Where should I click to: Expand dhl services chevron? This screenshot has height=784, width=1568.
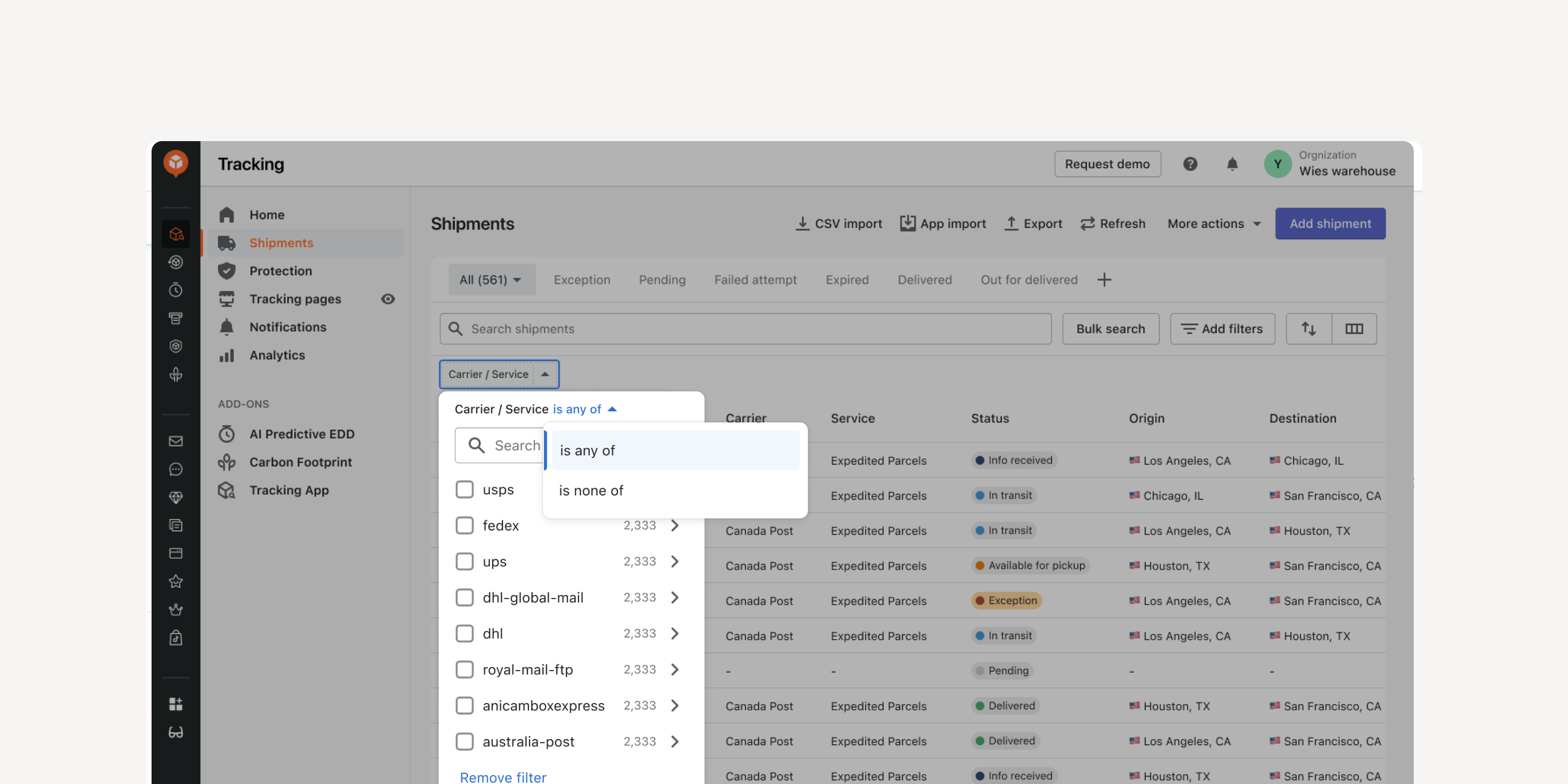pyautogui.click(x=674, y=633)
